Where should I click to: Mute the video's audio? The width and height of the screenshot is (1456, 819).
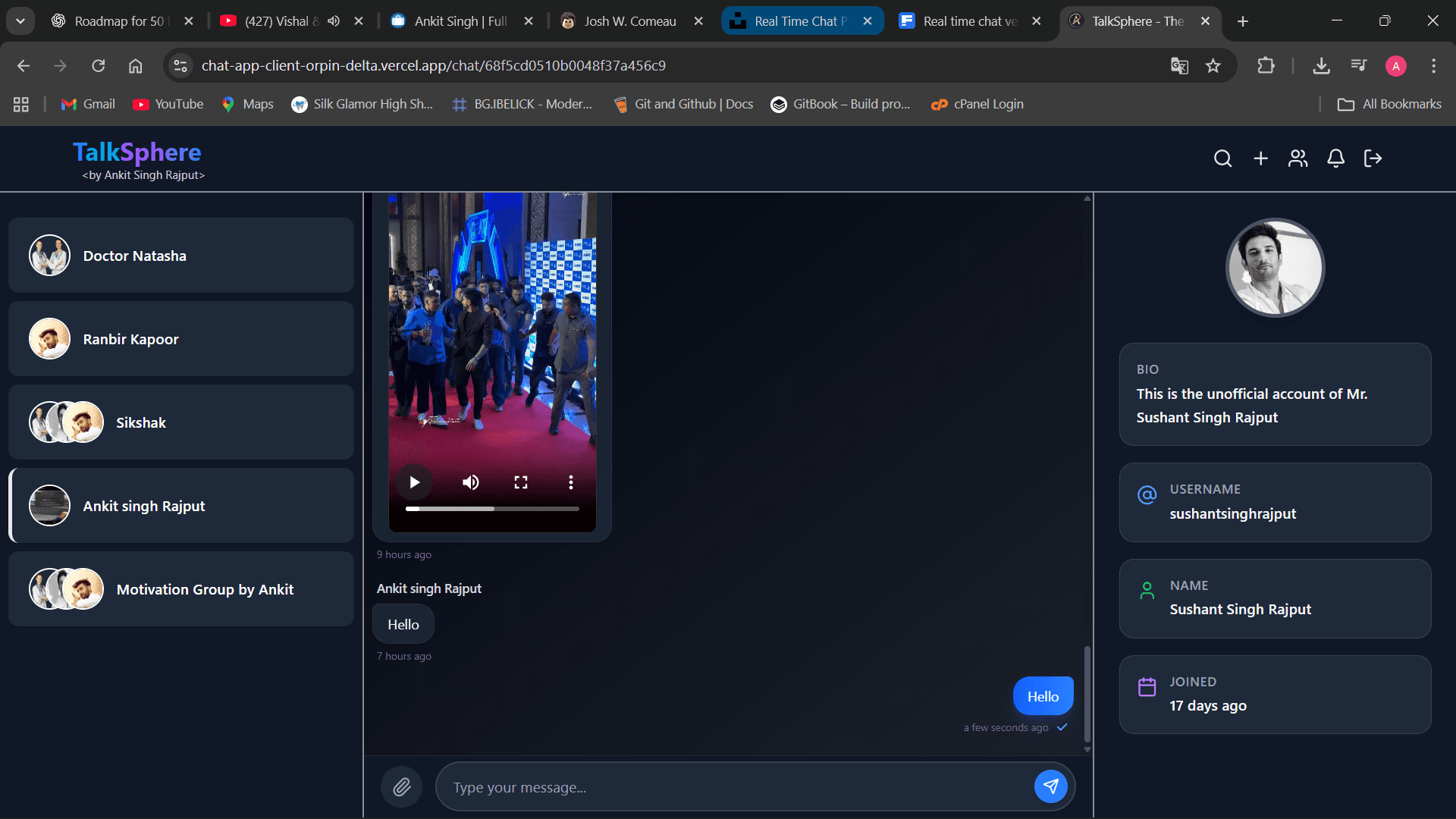click(470, 482)
